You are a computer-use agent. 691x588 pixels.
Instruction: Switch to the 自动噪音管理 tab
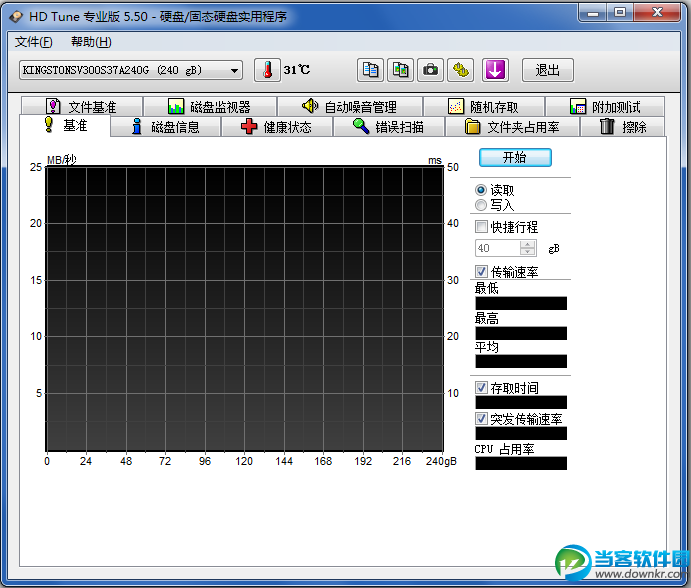click(x=350, y=107)
